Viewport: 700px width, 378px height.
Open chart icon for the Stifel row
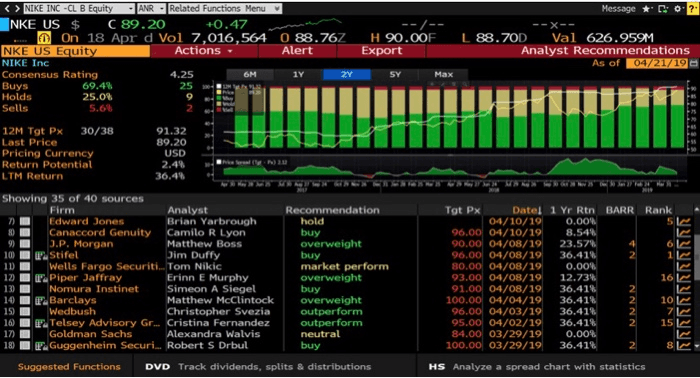683,255
